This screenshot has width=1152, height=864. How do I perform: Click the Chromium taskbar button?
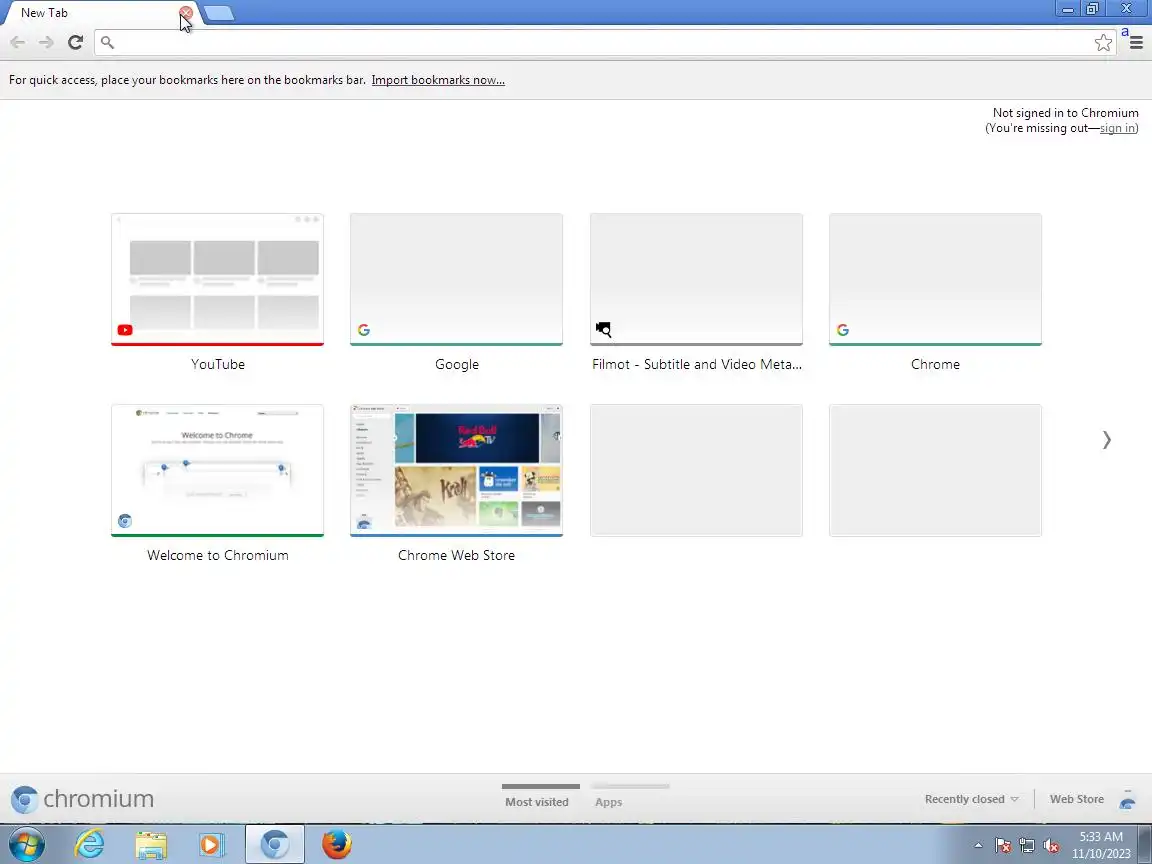275,844
